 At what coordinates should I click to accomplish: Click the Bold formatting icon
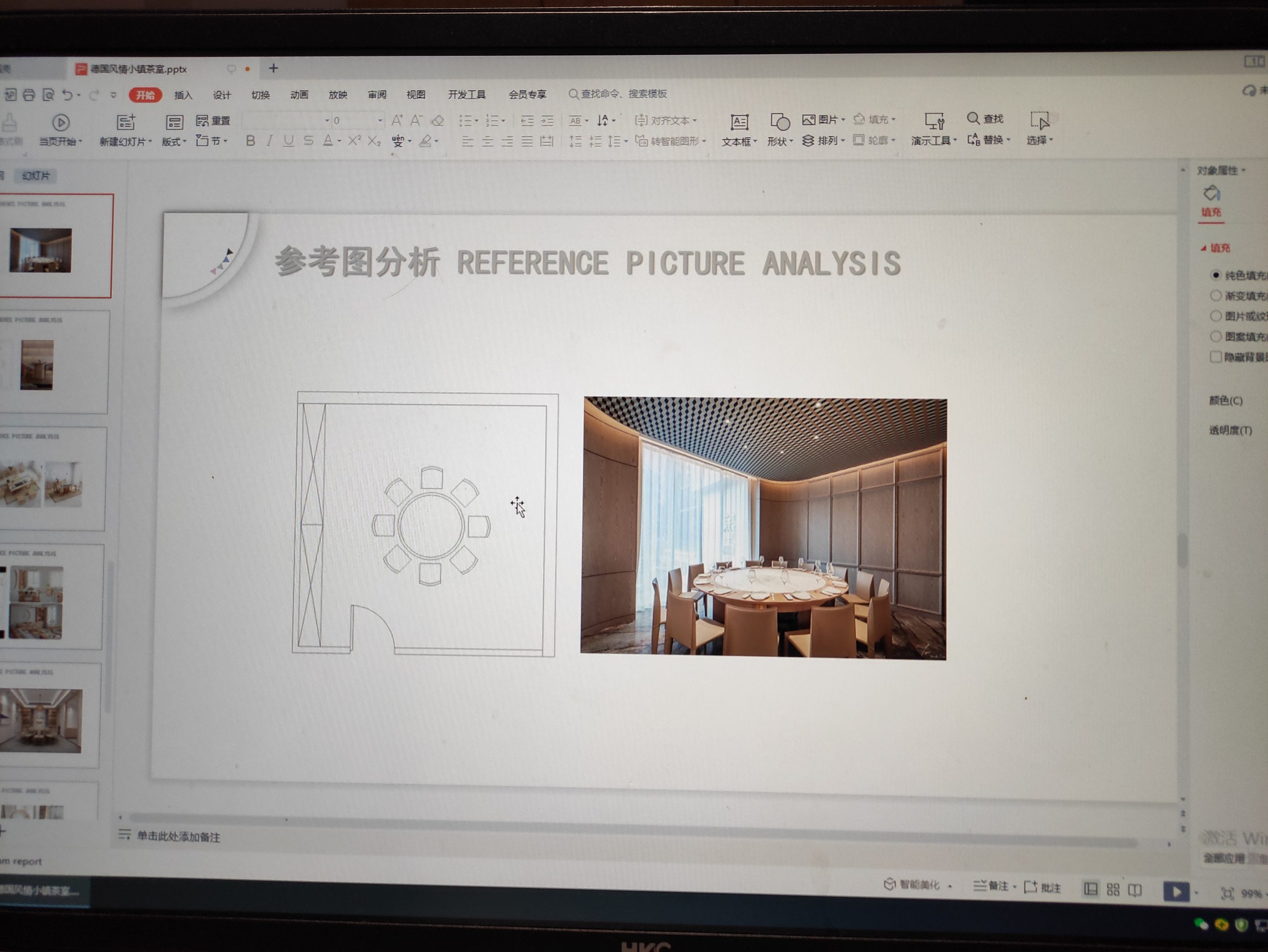(x=250, y=141)
